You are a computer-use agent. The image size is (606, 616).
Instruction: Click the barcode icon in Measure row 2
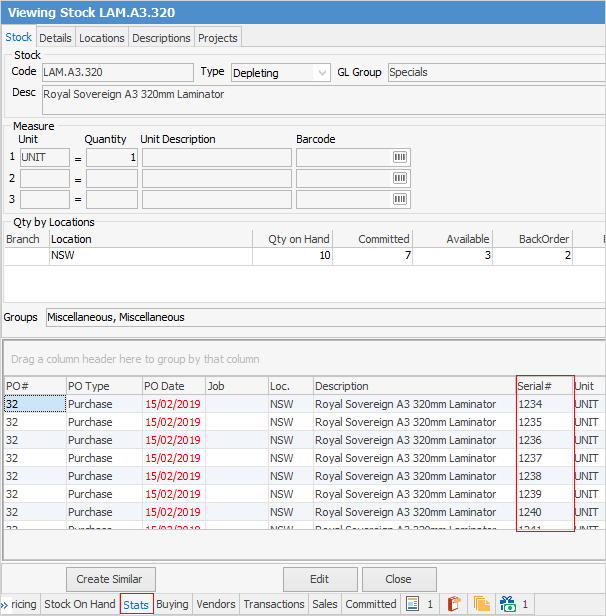pos(400,179)
